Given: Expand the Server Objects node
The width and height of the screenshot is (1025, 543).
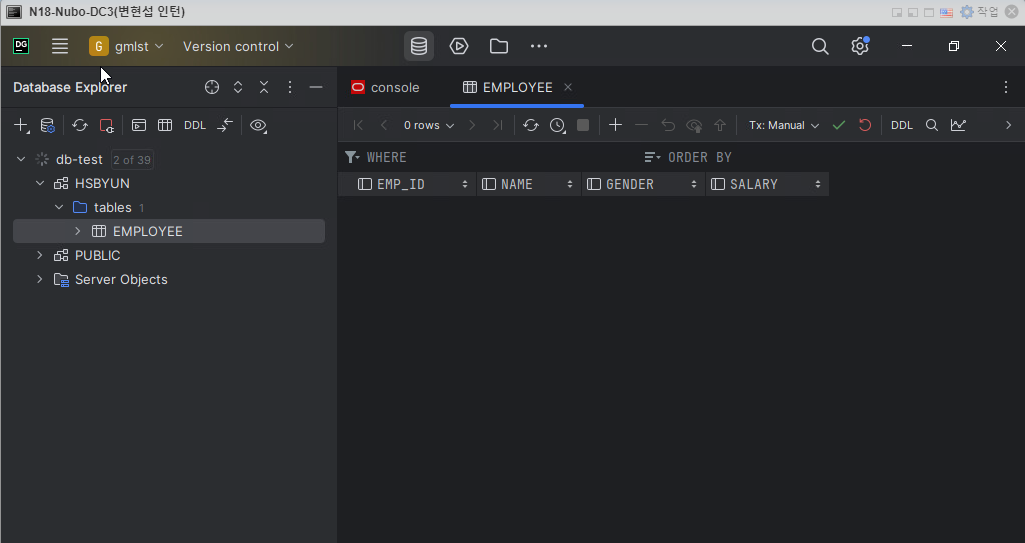Looking at the screenshot, I should [x=40, y=279].
